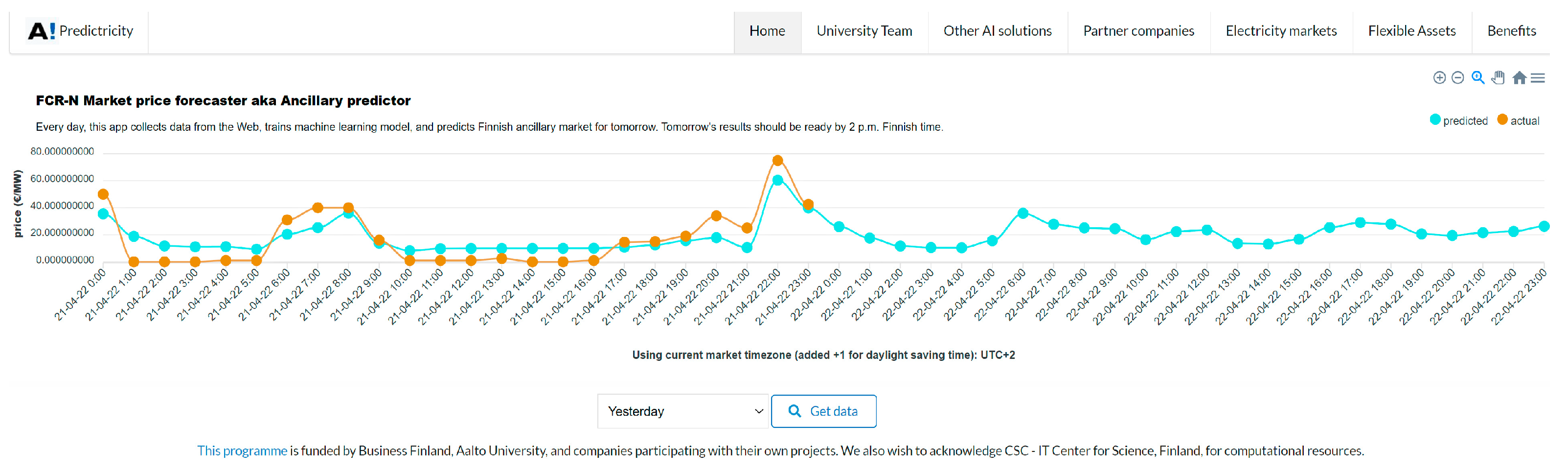The width and height of the screenshot is (1568, 473).
Task: Open Electricity markets page
Action: tap(1281, 31)
